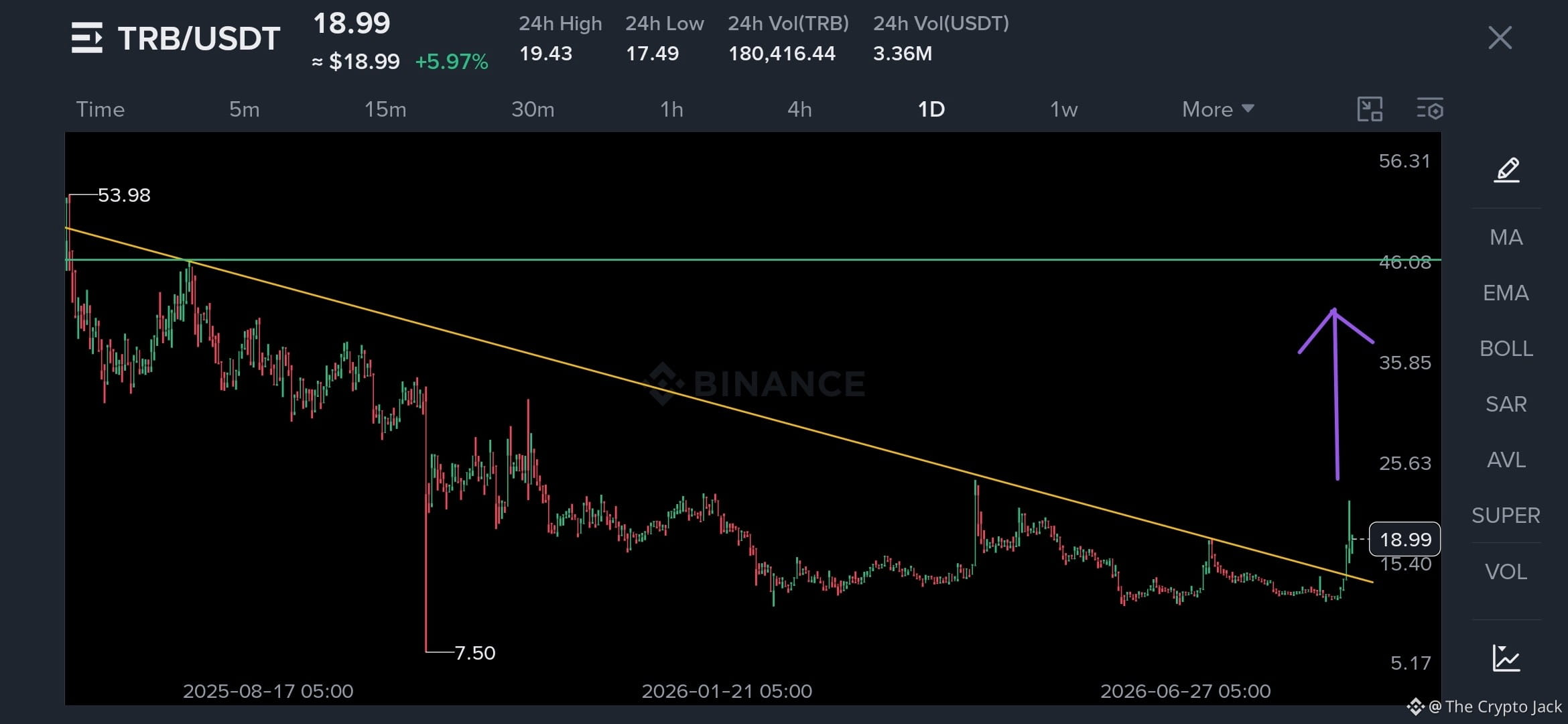Click the 24h High value 19.43
The width and height of the screenshot is (1568, 724).
[546, 54]
